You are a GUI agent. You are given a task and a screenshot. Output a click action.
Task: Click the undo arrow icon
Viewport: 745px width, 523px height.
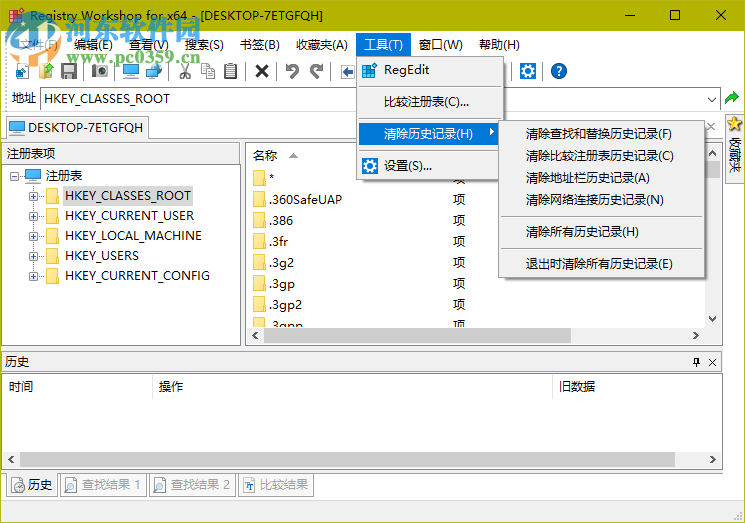tap(292, 71)
